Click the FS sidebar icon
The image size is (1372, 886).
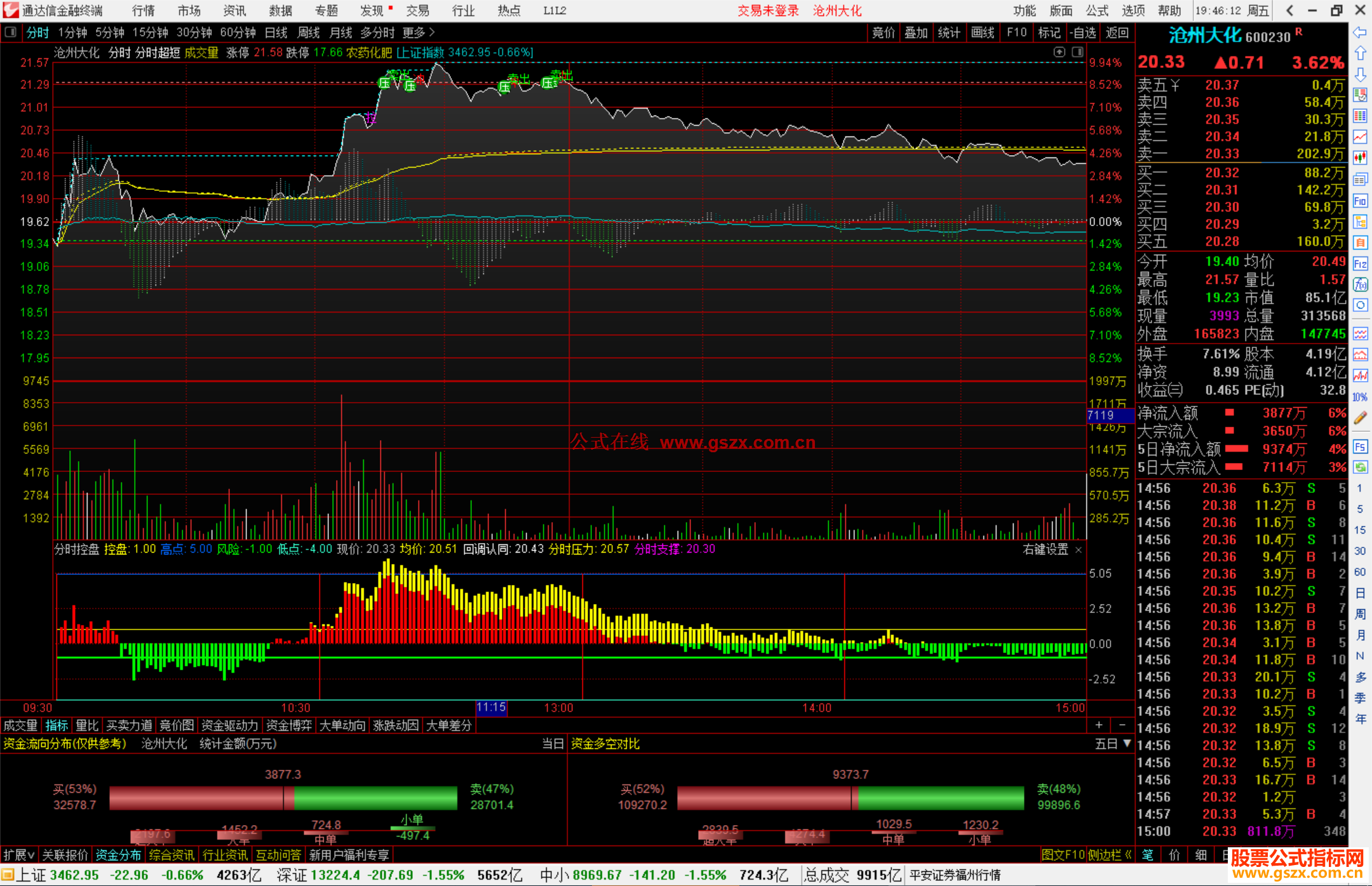(x=1360, y=446)
